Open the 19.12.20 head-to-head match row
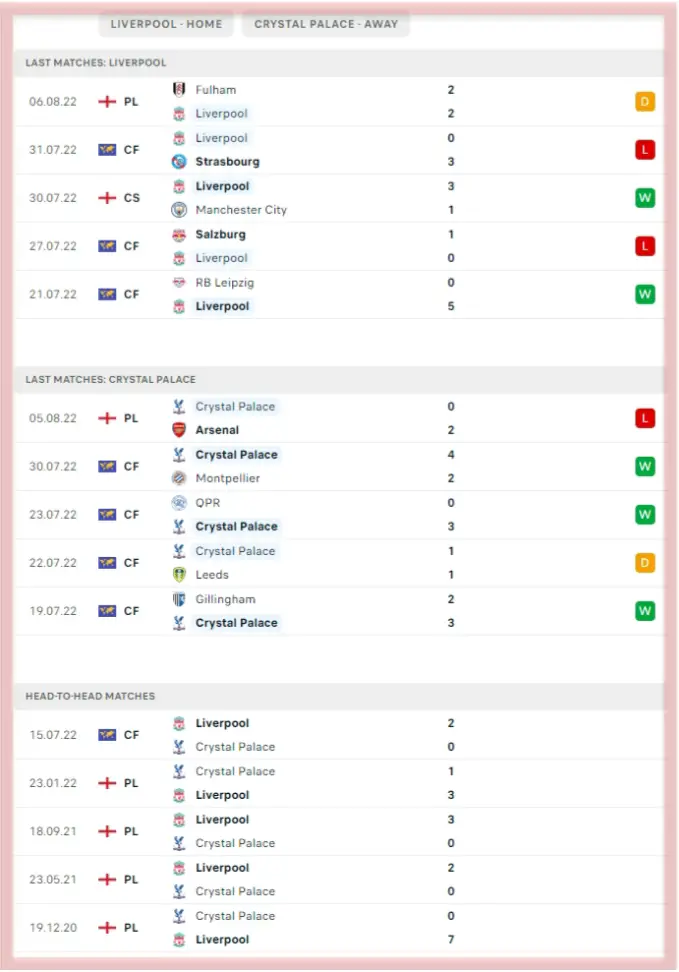Screen dimensions: 679x972 (340, 928)
